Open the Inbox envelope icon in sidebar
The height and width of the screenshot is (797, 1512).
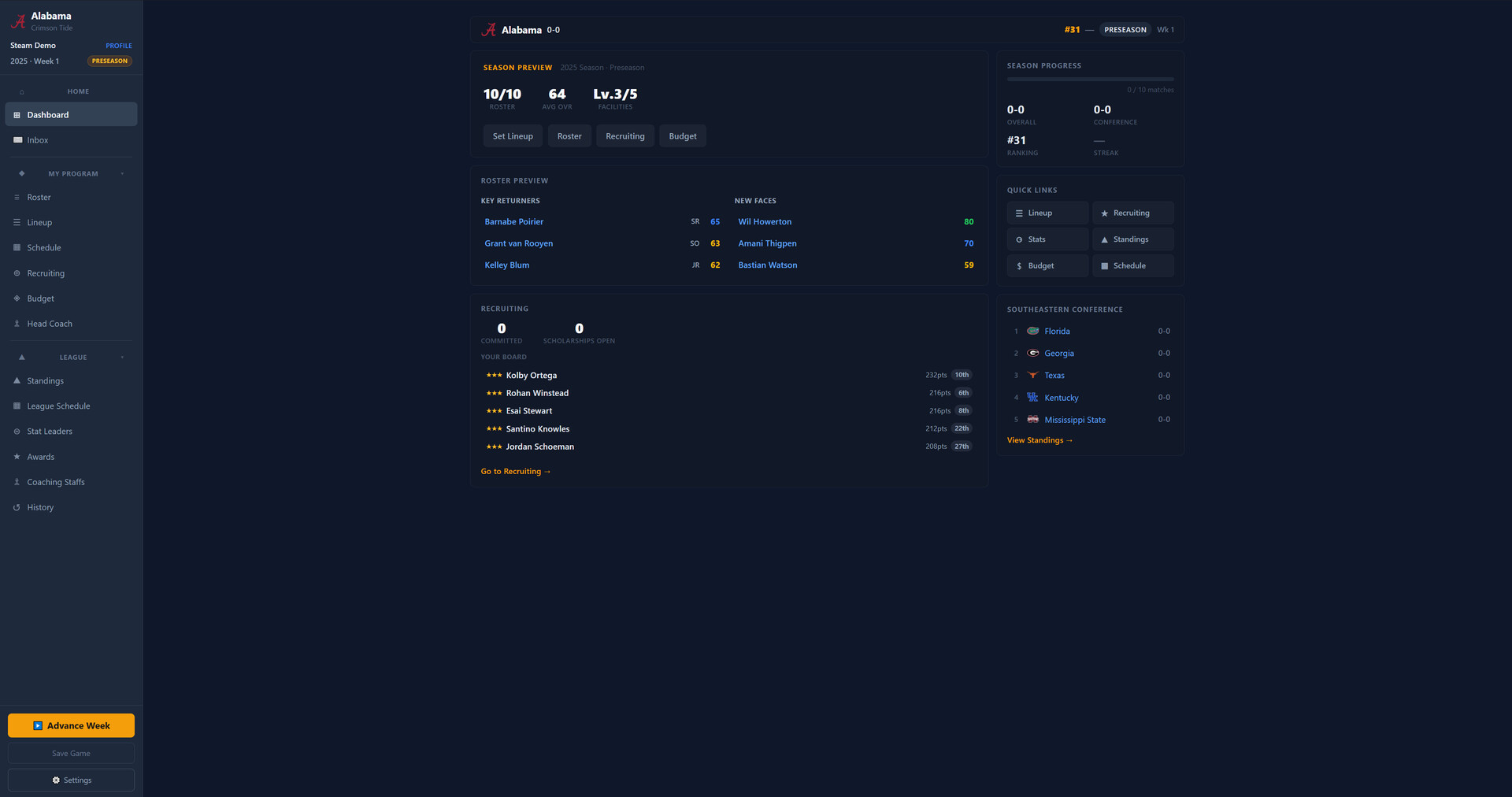(17, 140)
